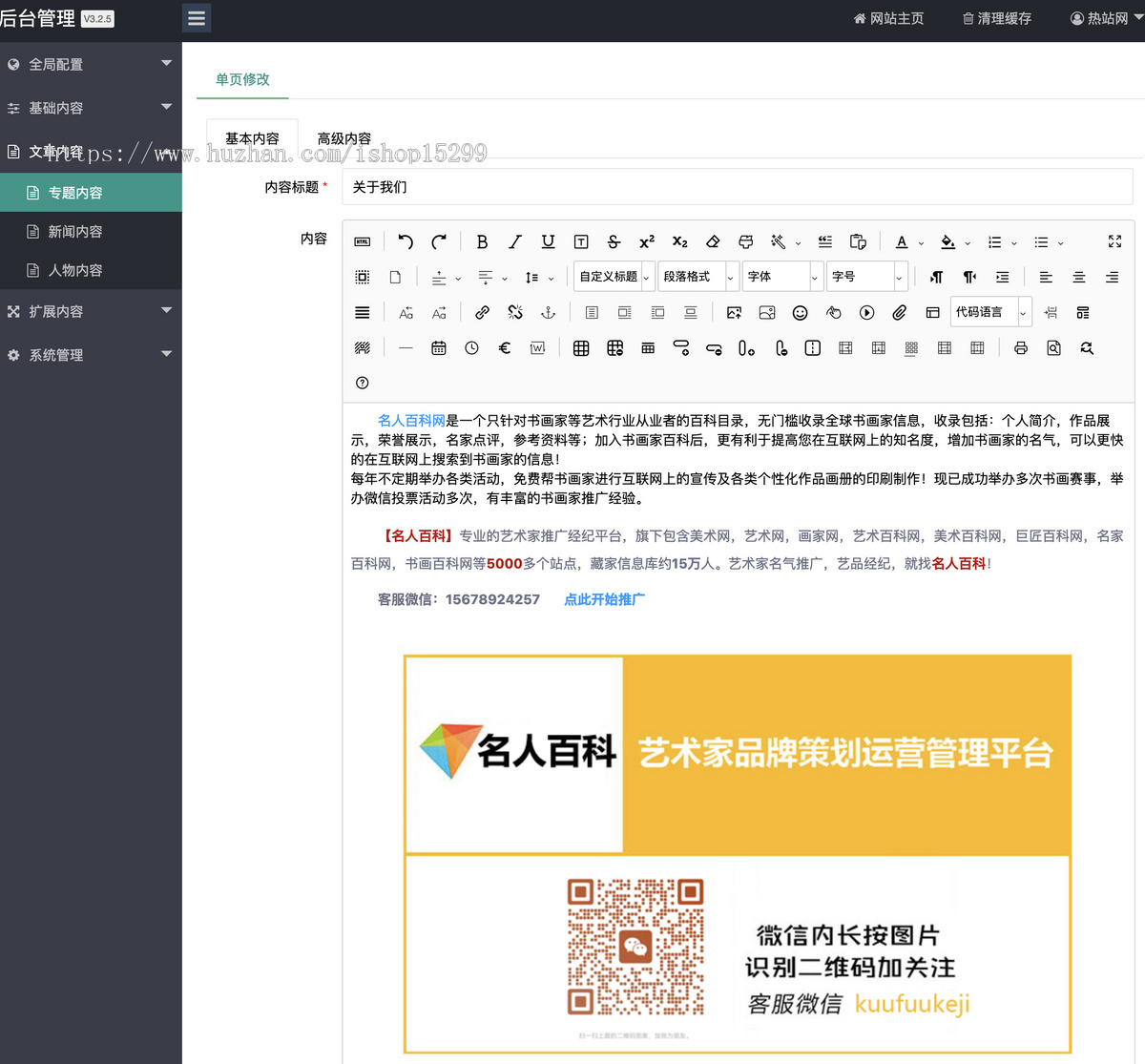Open the font color dropdown arrow
This screenshot has height=1064, width=1145.
point(921,243)
